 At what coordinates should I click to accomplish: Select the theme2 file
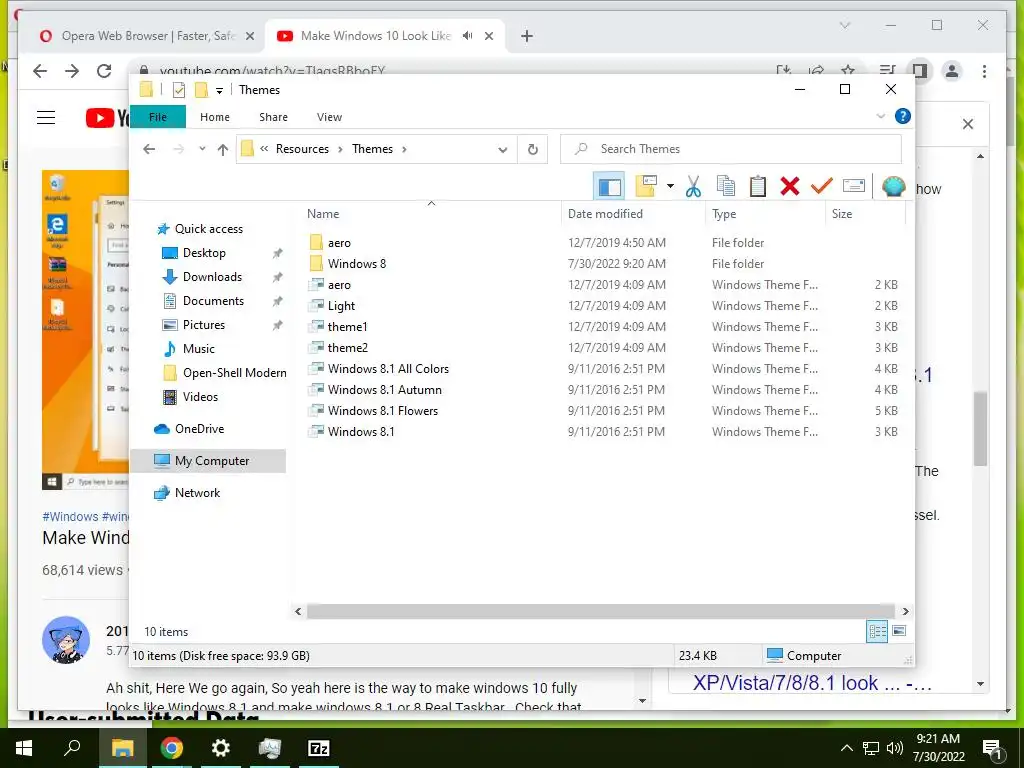[347, 347]
